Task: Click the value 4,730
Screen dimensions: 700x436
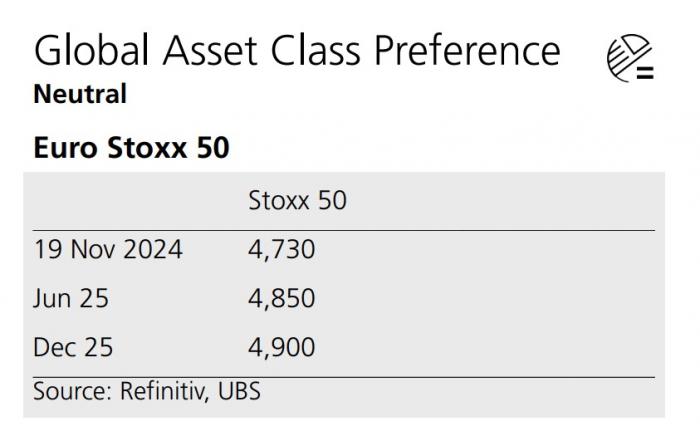Action: [282, 249]
